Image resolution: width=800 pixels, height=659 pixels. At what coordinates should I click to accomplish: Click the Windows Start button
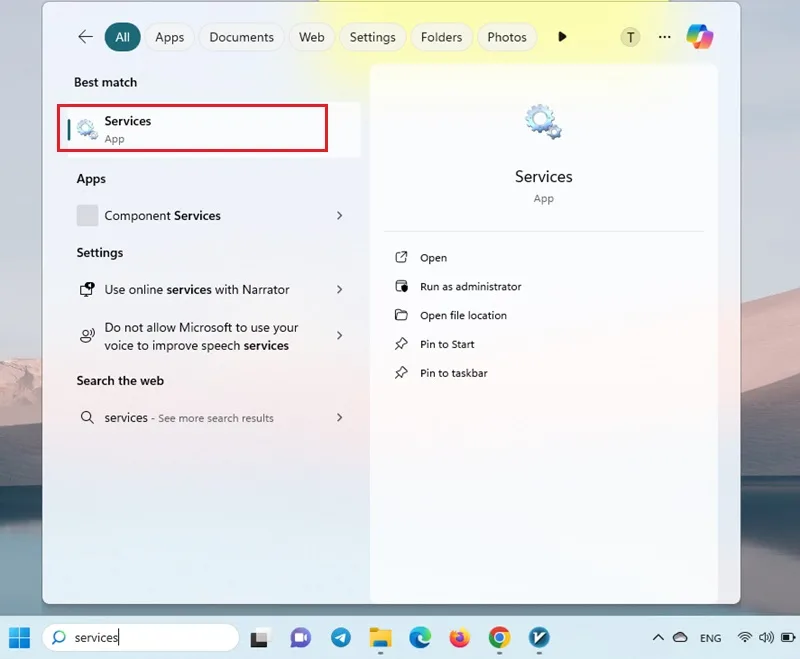tap(19, 638)
